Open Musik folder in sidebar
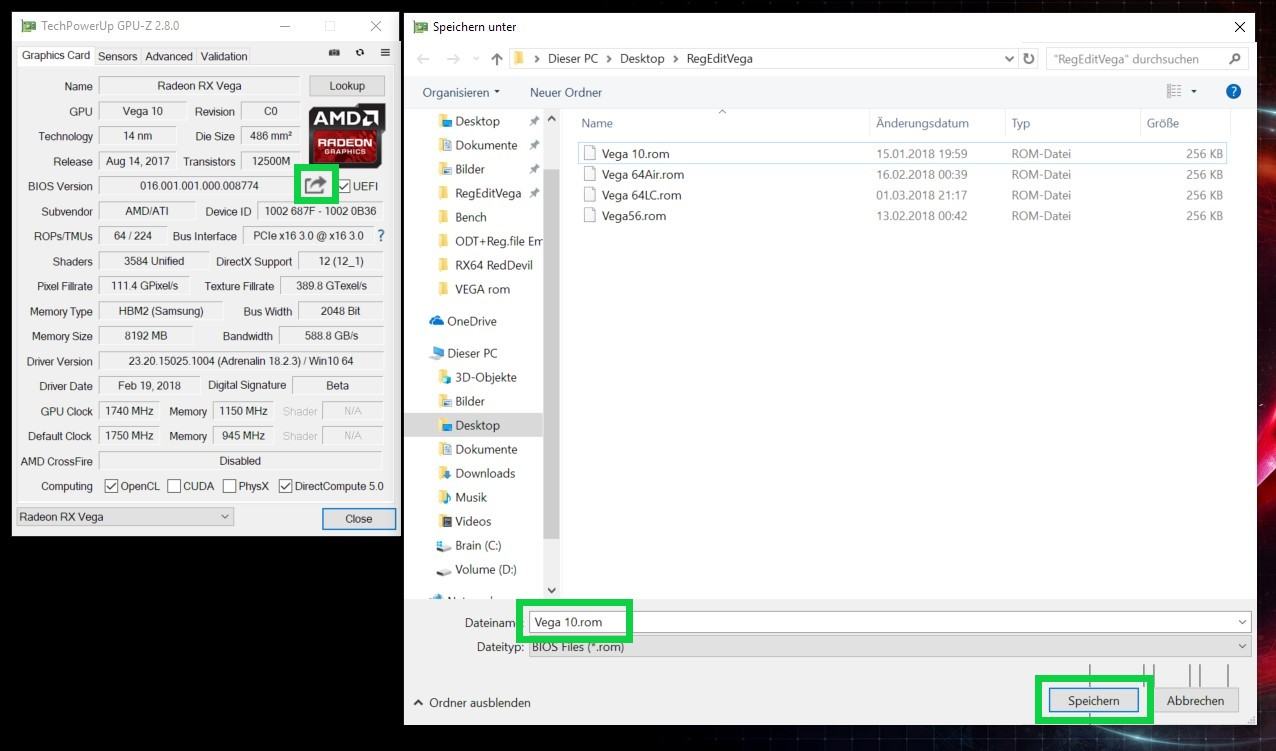The width and height of the screenshot is (1276, 751). point(463,497)
